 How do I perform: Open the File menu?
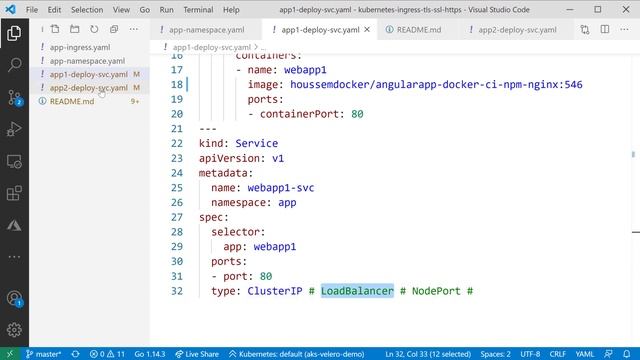pyautogui.click(x=32, y=10)
